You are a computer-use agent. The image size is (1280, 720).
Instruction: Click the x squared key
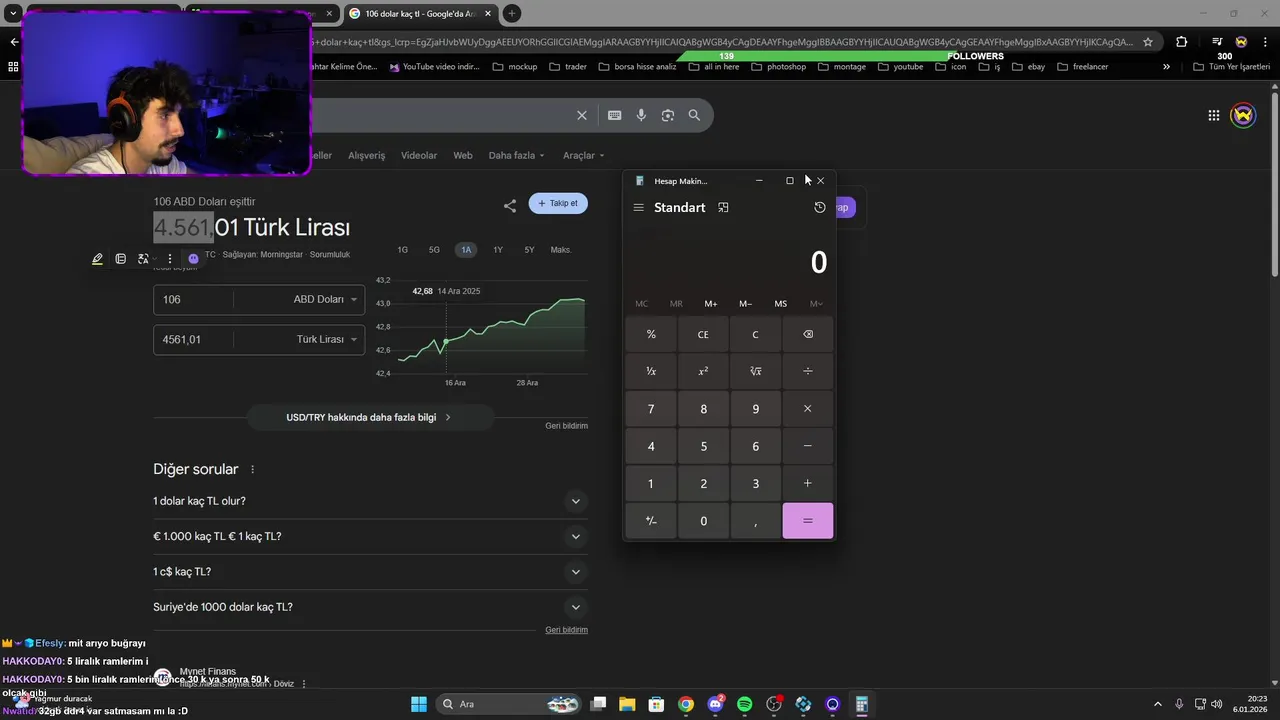(x=703, y=371)
